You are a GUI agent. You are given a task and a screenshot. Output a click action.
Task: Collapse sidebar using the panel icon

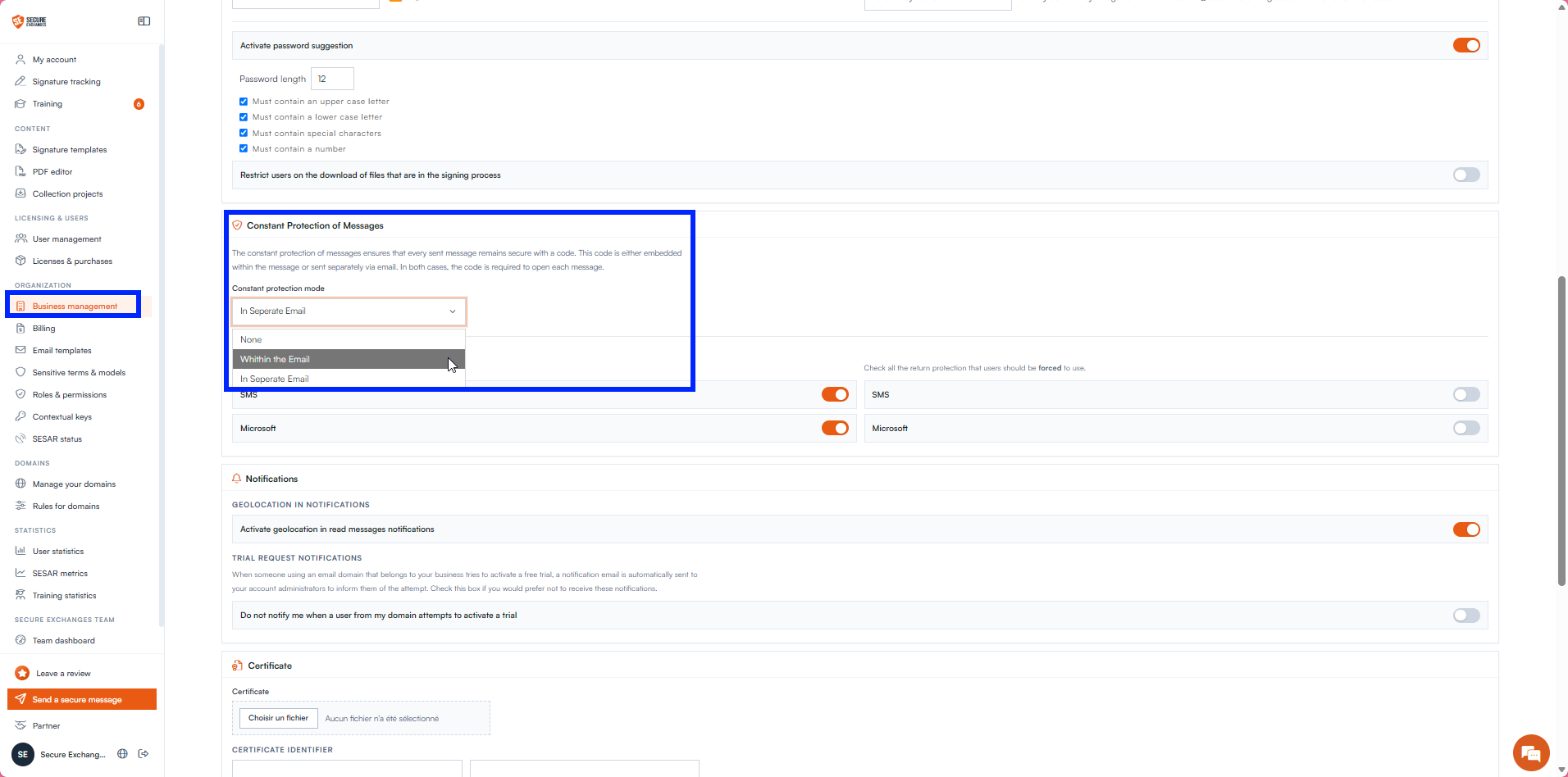(x=144, y=21)
